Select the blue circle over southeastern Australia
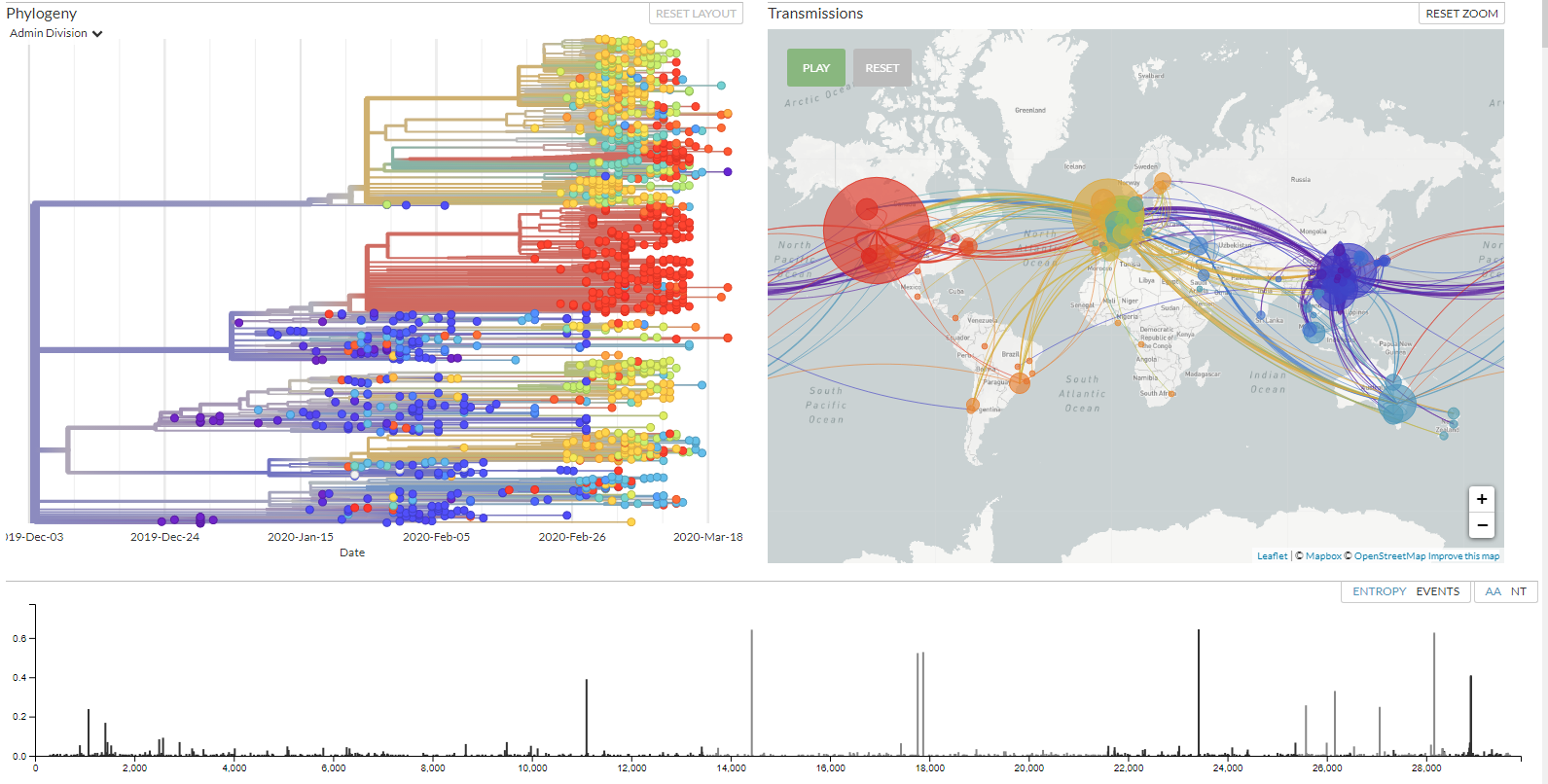Screen dimensions: 1548x784 1397,403
